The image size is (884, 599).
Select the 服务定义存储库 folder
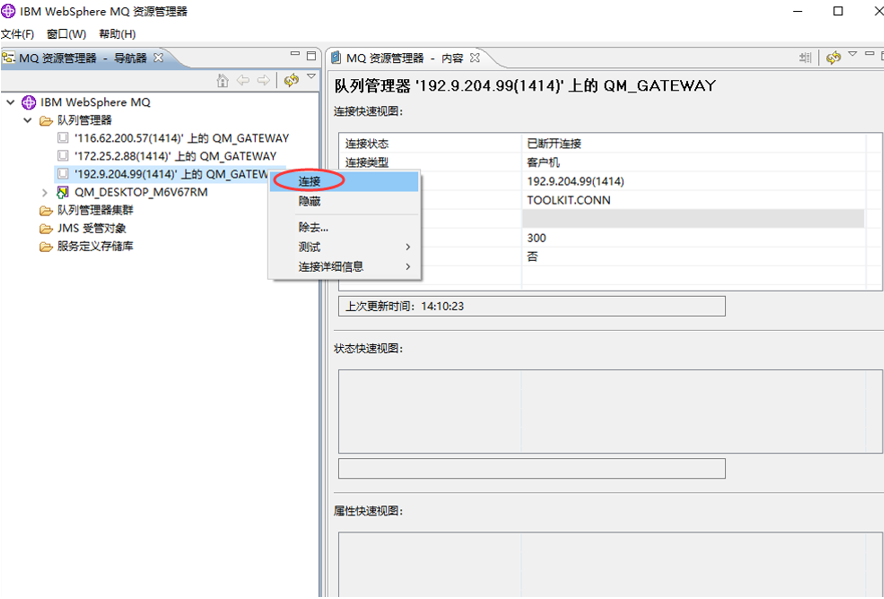[95, 246]
